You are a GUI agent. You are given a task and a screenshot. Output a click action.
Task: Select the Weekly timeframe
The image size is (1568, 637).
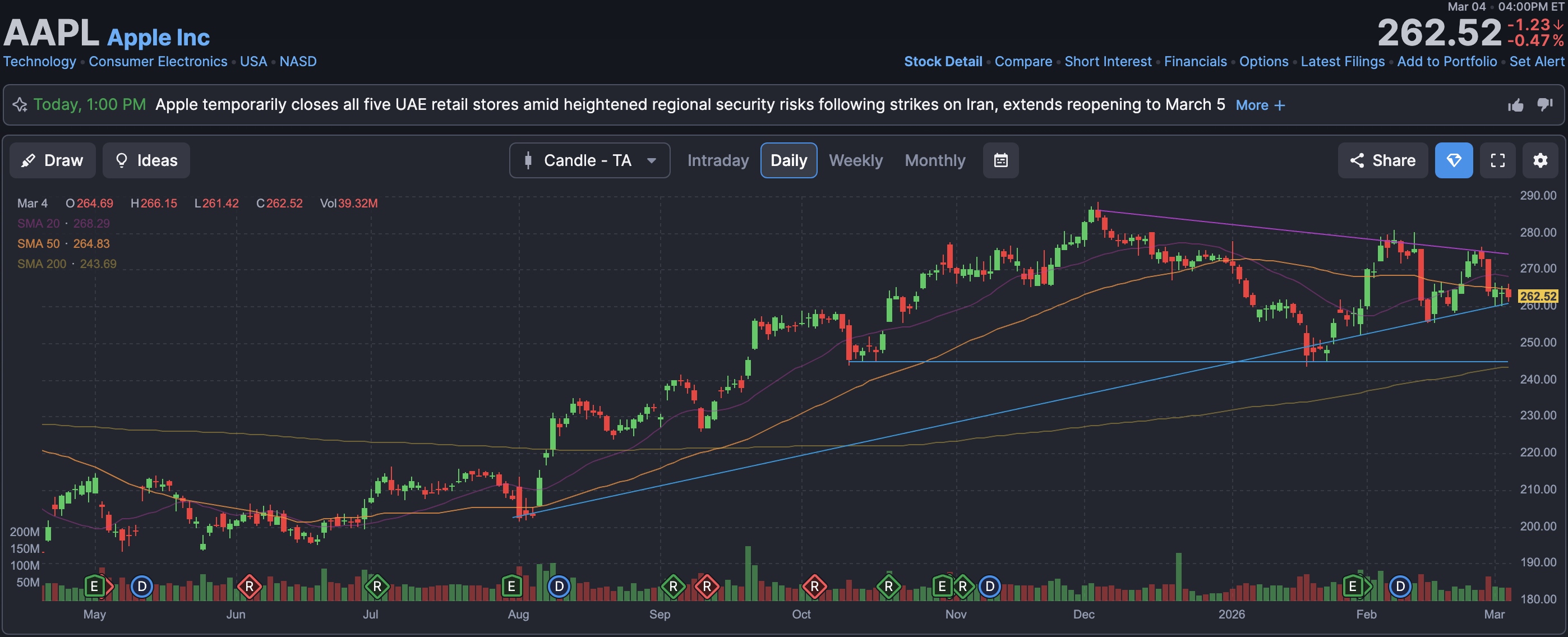pyautogui.click(x=855, y=160)
